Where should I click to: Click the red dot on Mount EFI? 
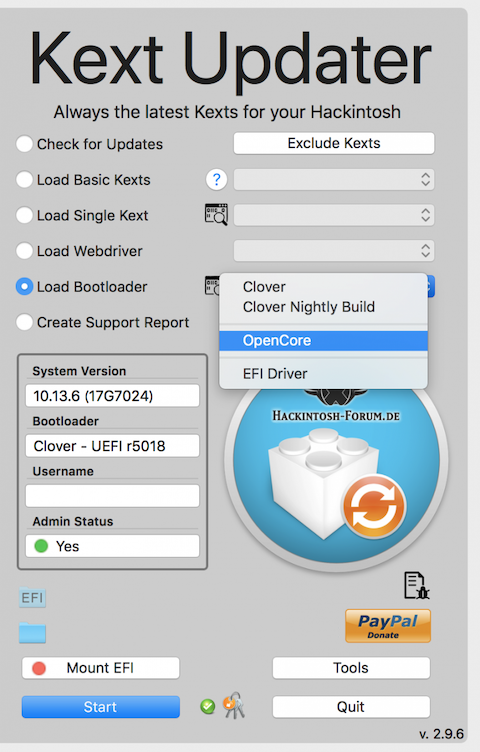point(39,669)
